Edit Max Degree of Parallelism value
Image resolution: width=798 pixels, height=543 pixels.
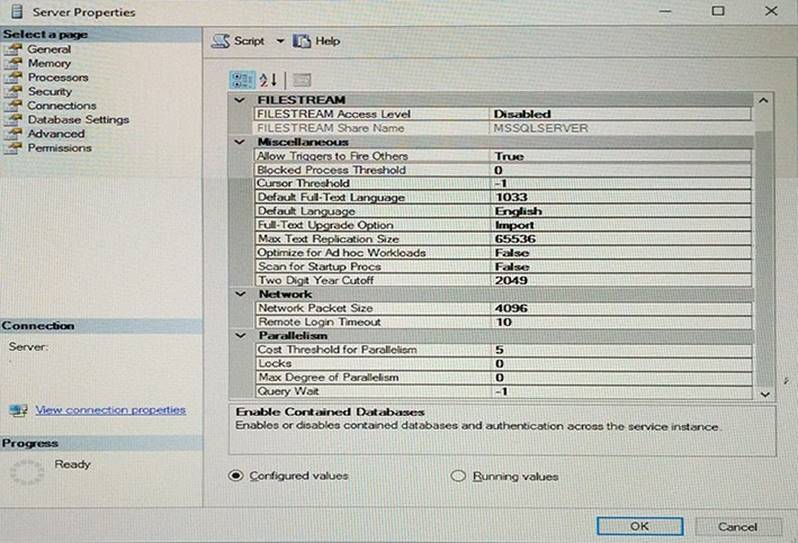pyautogui.click(x=620, y=377)
